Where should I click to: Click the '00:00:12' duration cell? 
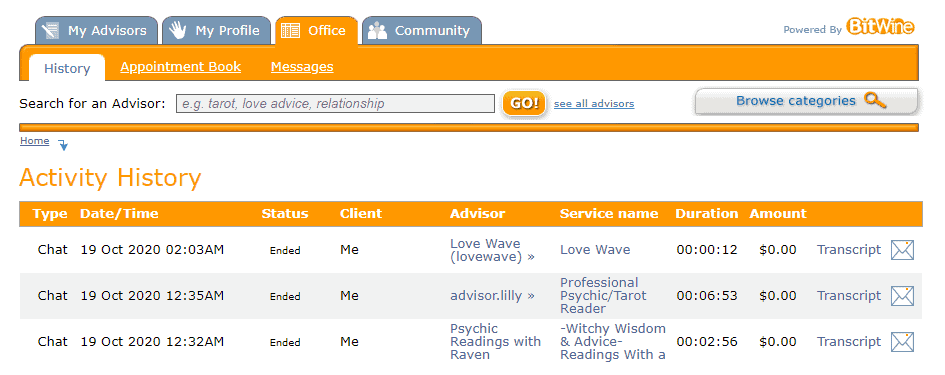coord(707,250)
